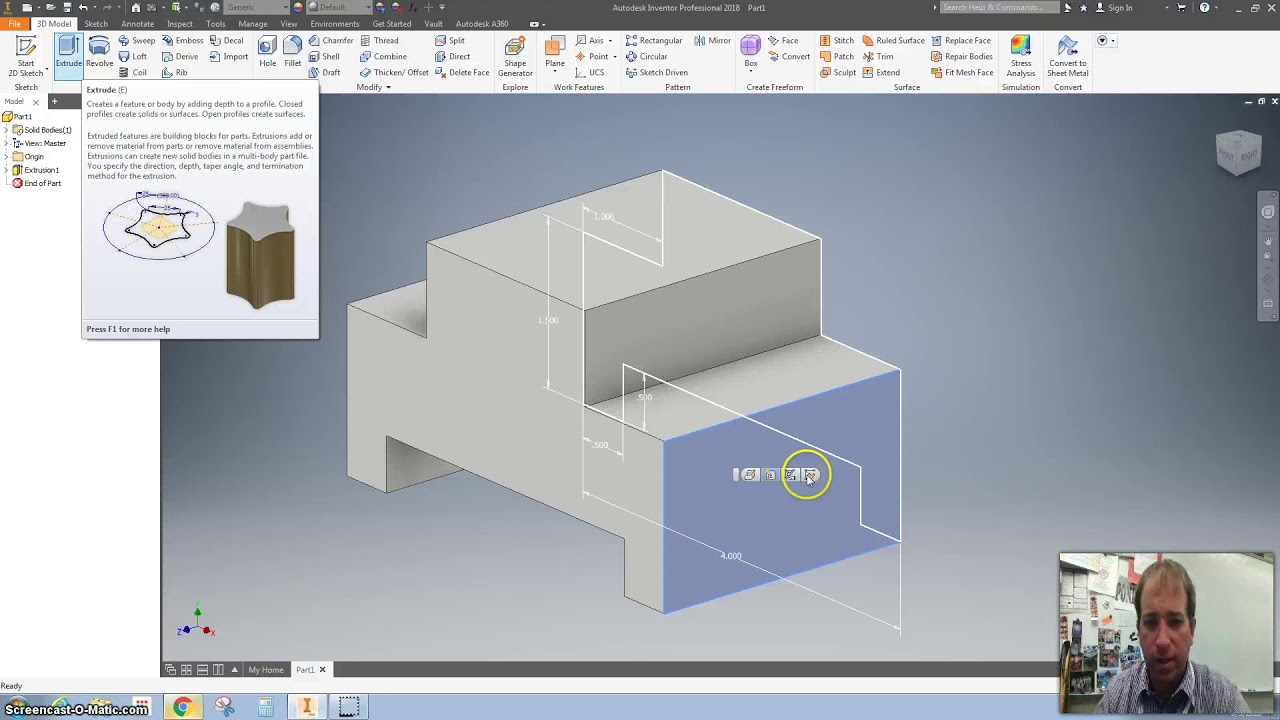The width and height of the screenshot is (1280, 720).
Task: Select the Hole tool
Action: tap(267, 52)
